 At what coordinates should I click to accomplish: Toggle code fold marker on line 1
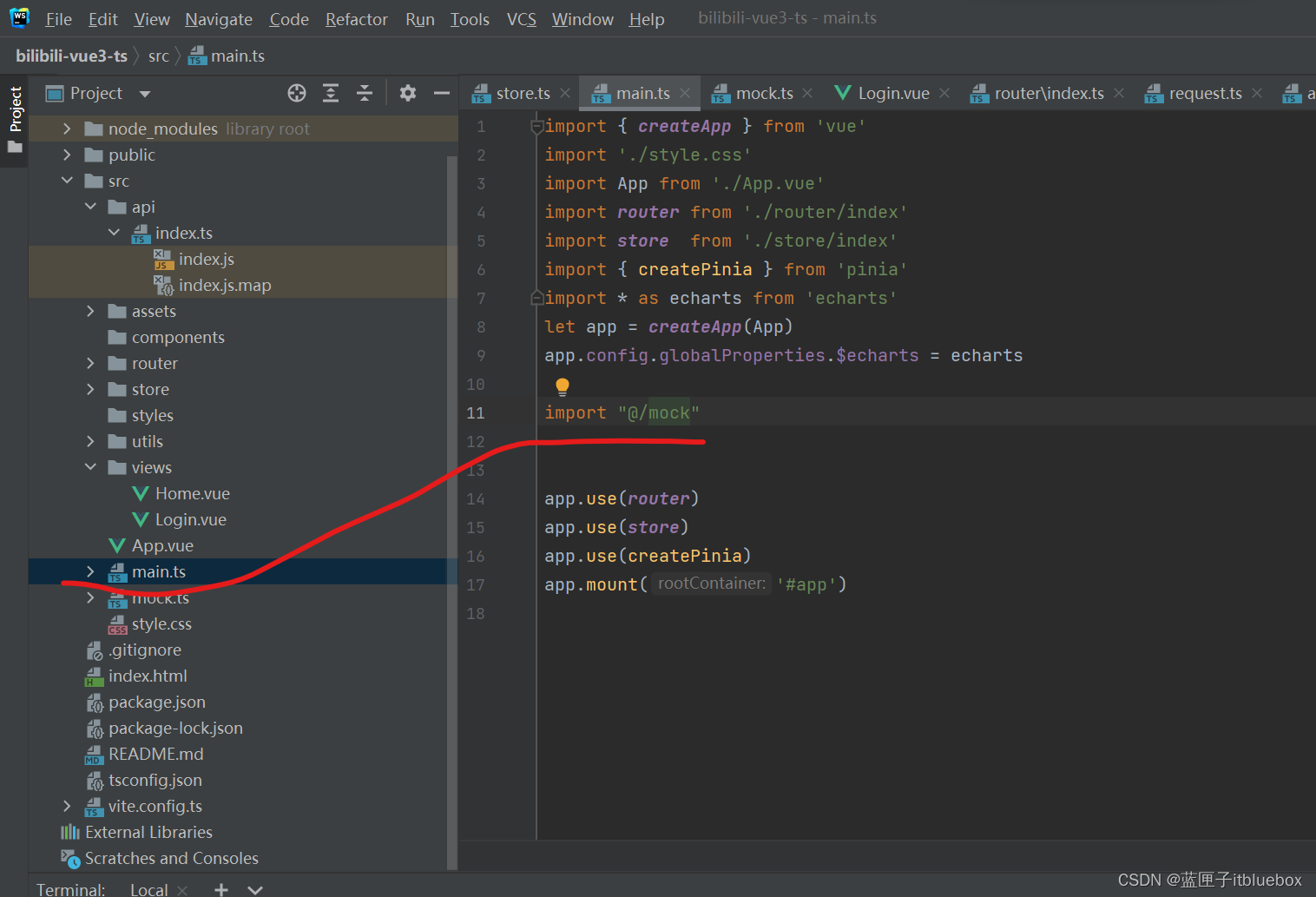(x=536, y=127)
